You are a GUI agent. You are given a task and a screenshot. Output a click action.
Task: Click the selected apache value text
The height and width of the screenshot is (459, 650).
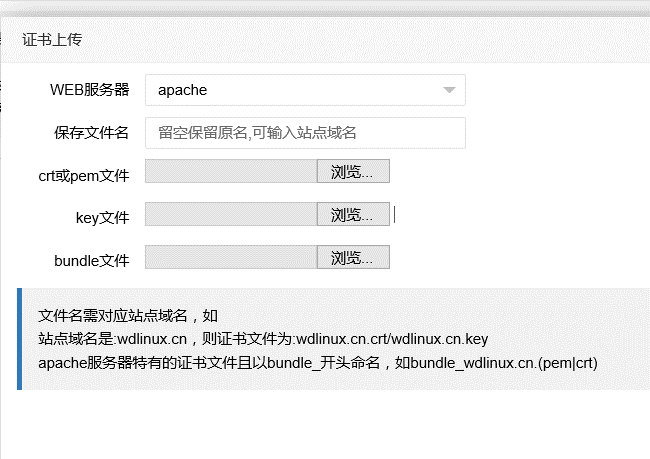[x=183, y=90]
